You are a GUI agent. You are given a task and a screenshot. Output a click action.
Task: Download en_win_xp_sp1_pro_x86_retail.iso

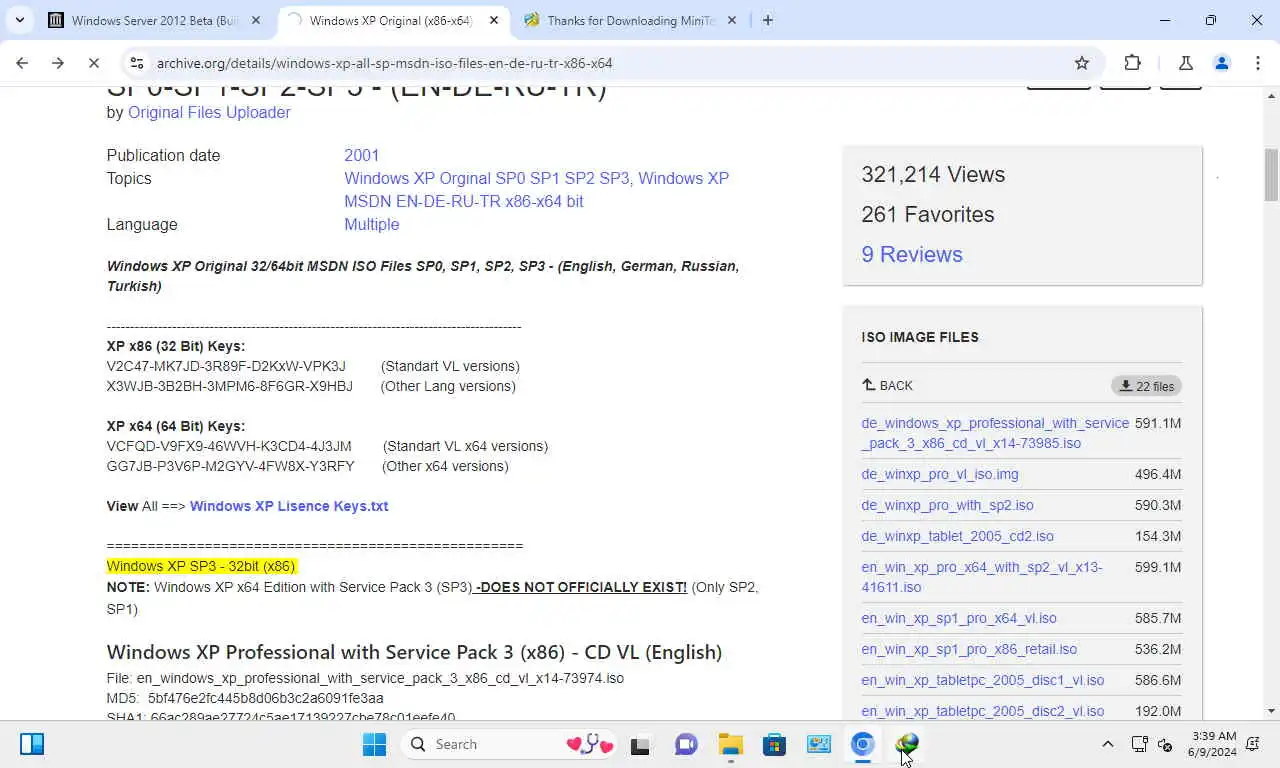pos(968,649)
